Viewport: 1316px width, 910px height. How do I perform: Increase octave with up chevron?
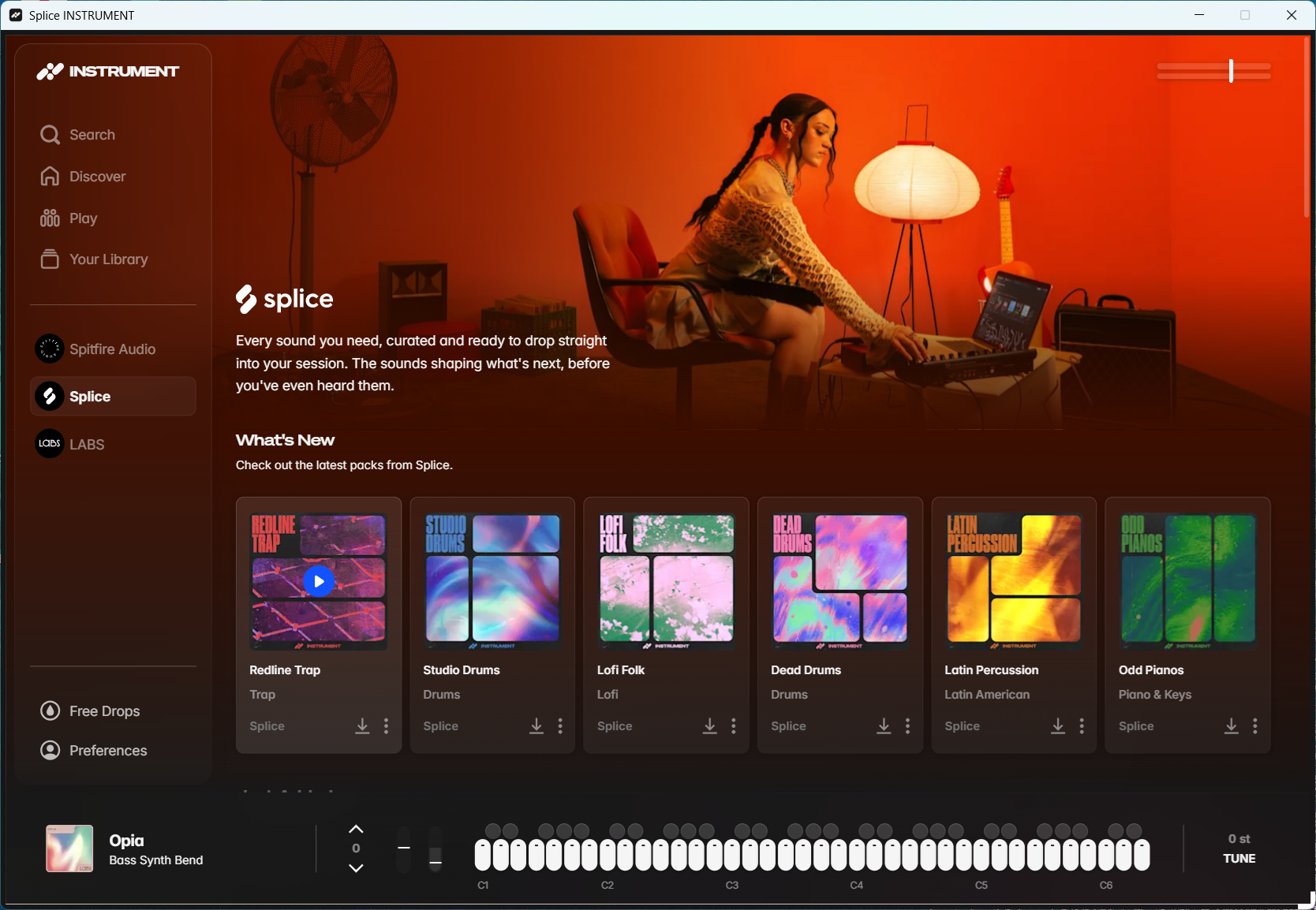pos(357,830)
